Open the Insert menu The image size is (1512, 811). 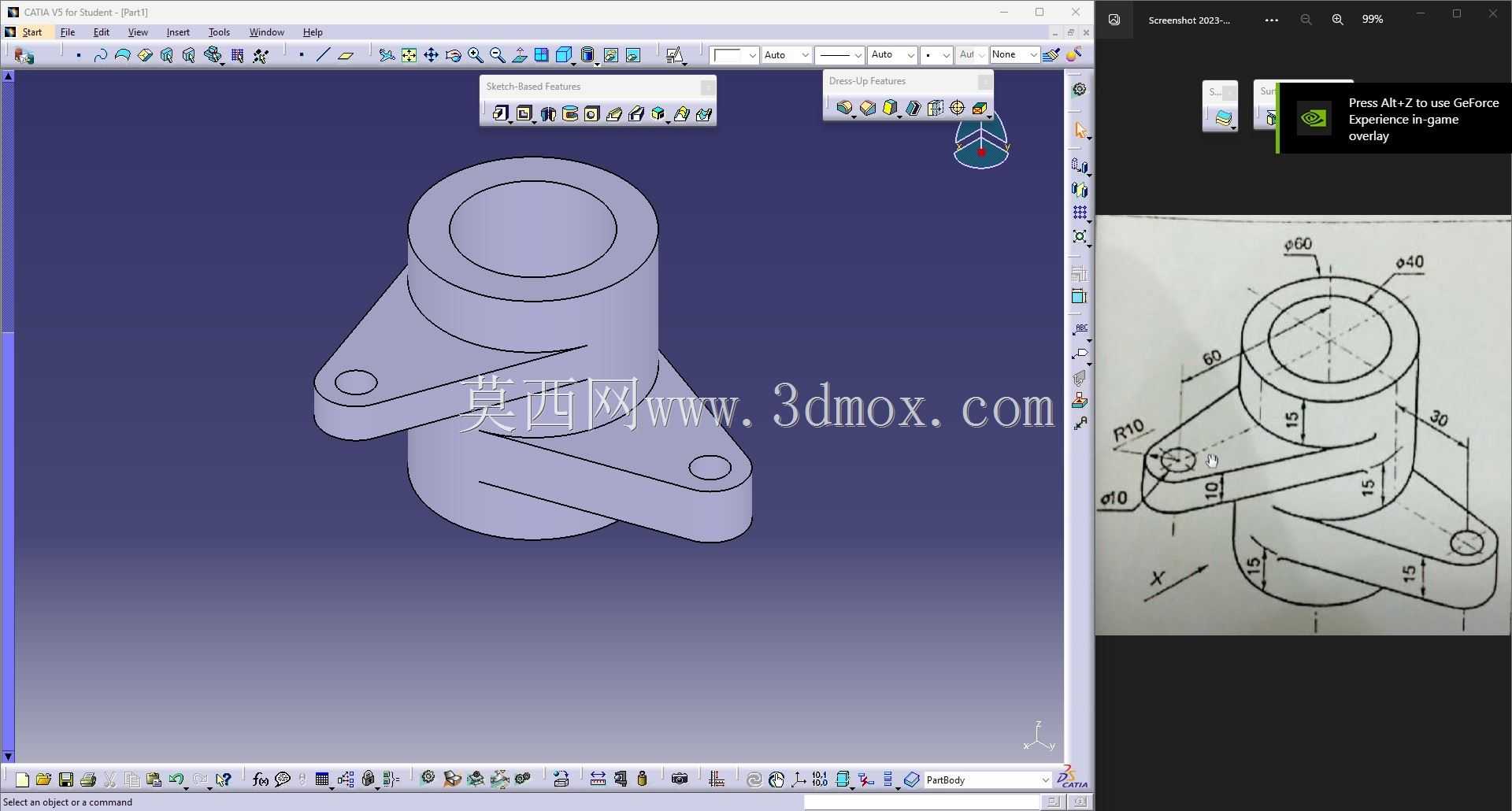pos(178,32)
